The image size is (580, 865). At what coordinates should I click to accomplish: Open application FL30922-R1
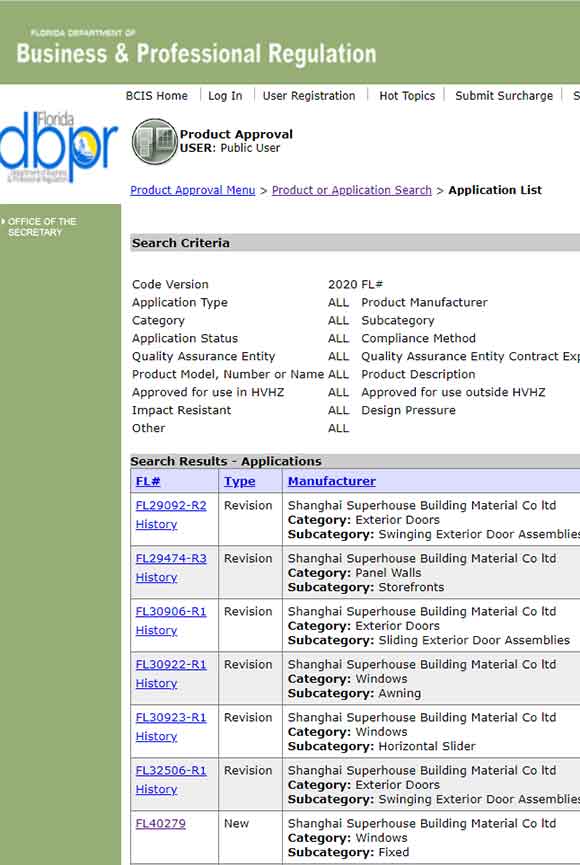pyautogui.click(x=171, y=664)
